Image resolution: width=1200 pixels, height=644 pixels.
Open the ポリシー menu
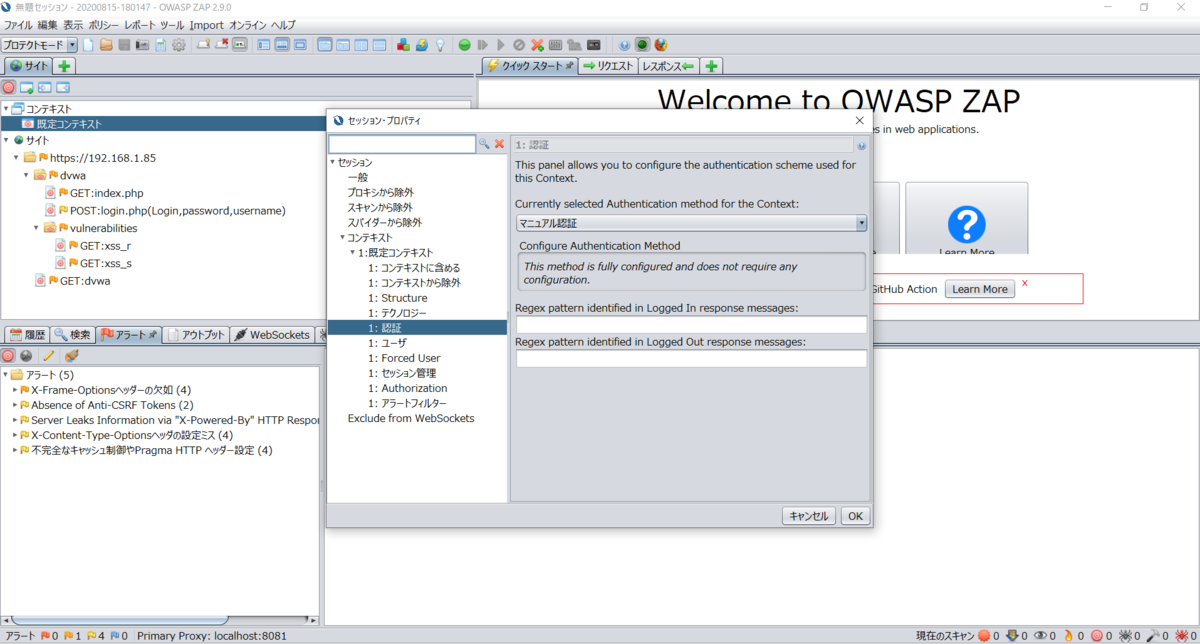(104, 25)
